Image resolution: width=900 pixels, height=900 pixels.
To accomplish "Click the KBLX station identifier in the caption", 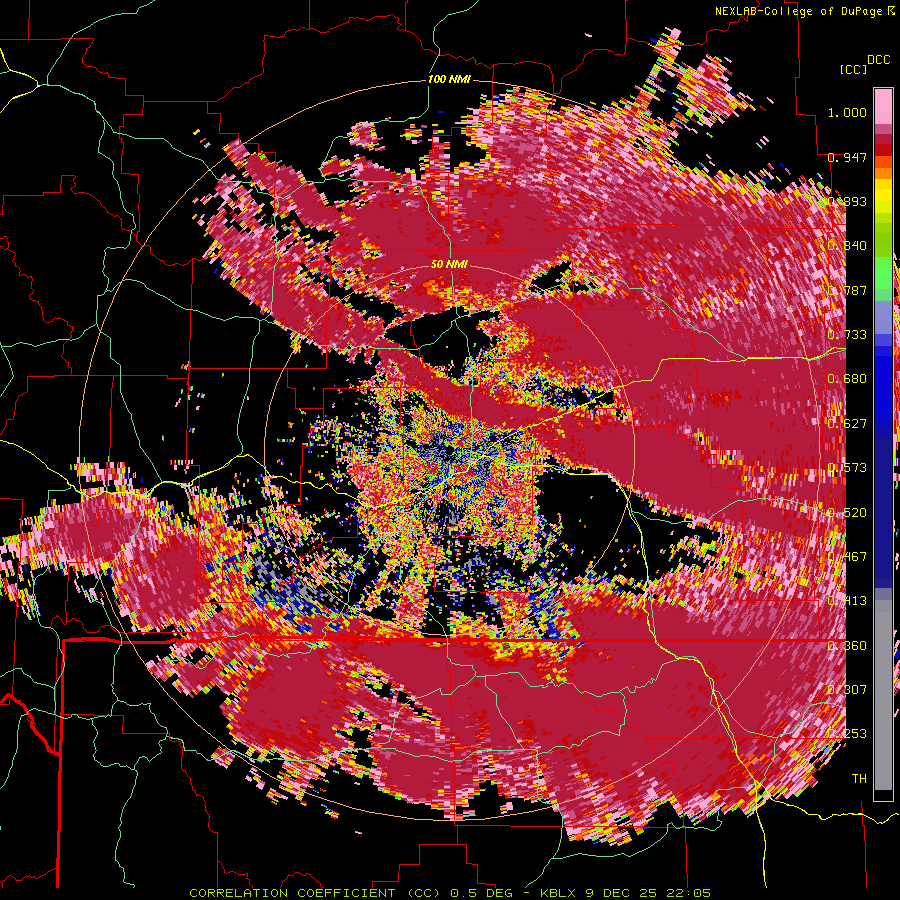I will click(x=560, y=893).
